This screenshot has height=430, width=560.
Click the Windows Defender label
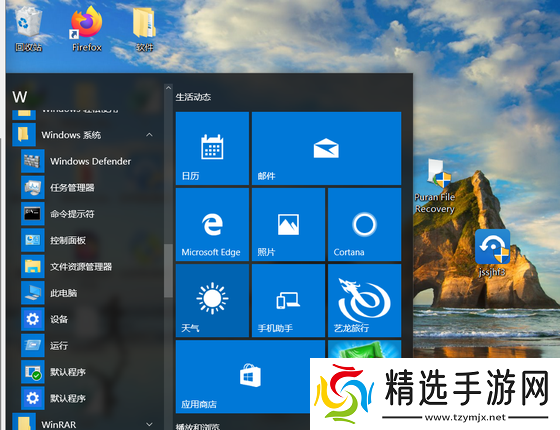tap(90, 161)
